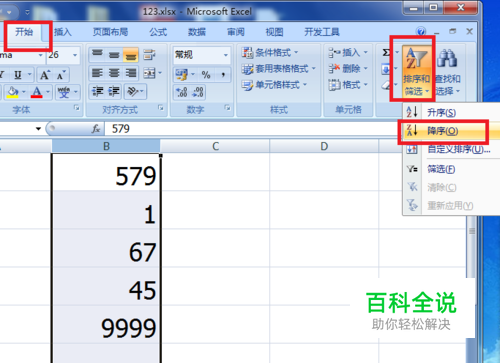This screenshot has width=500, height=363.
Task: Click the Fill down icon
Action: click(386, 69)
